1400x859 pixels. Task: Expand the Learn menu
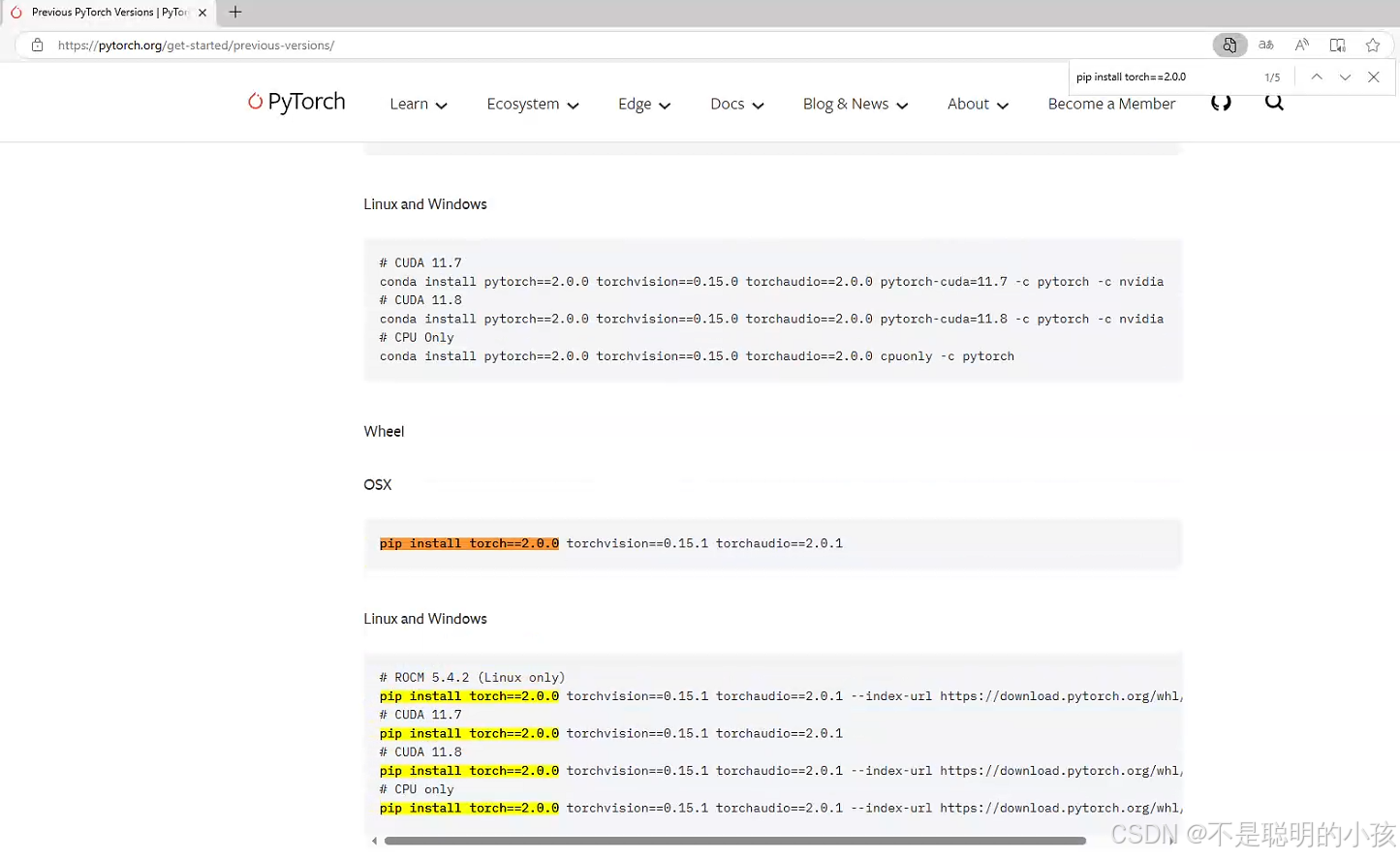click(x=419, y=105)
